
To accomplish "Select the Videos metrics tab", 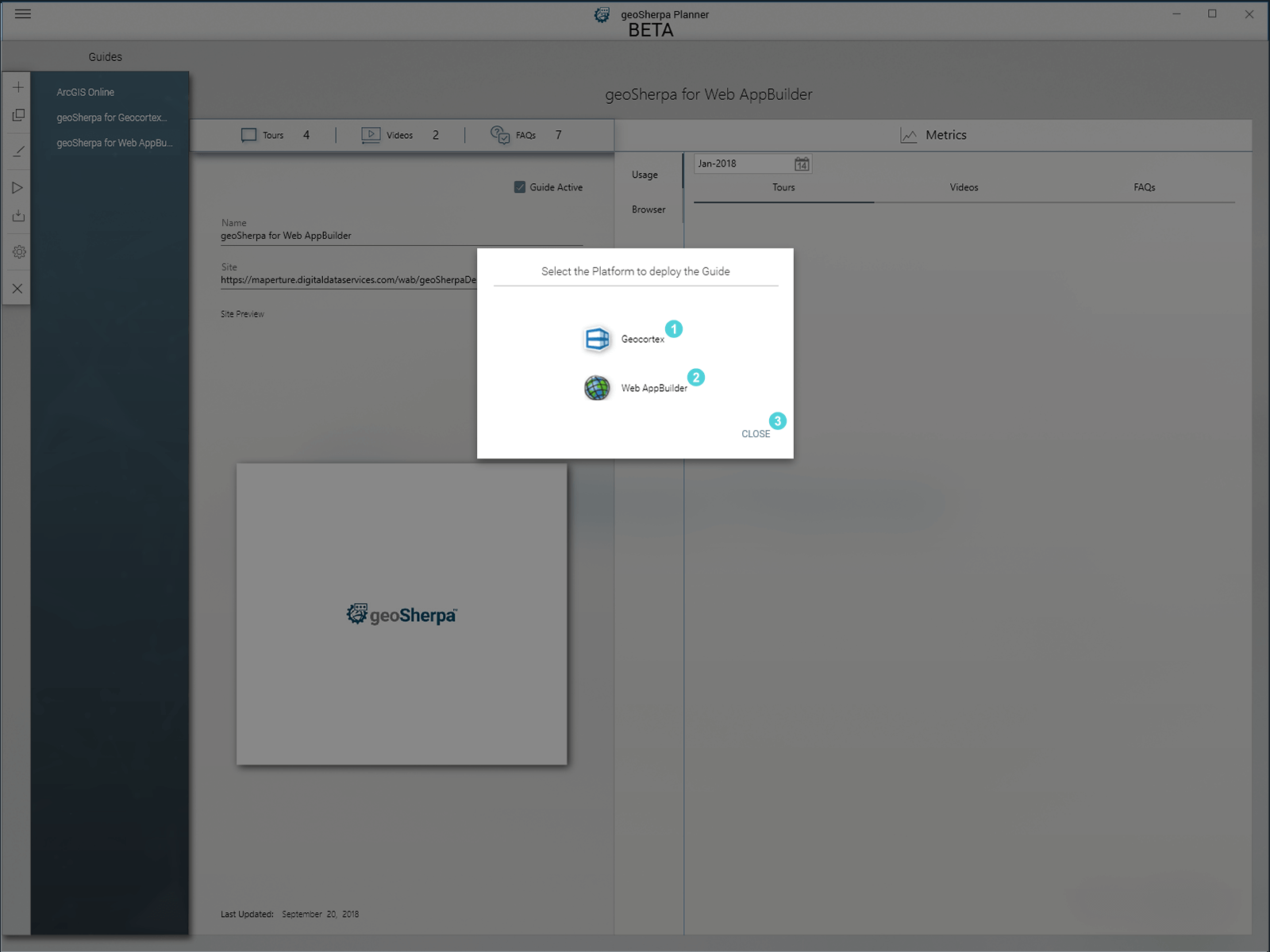I will [964, 188].
